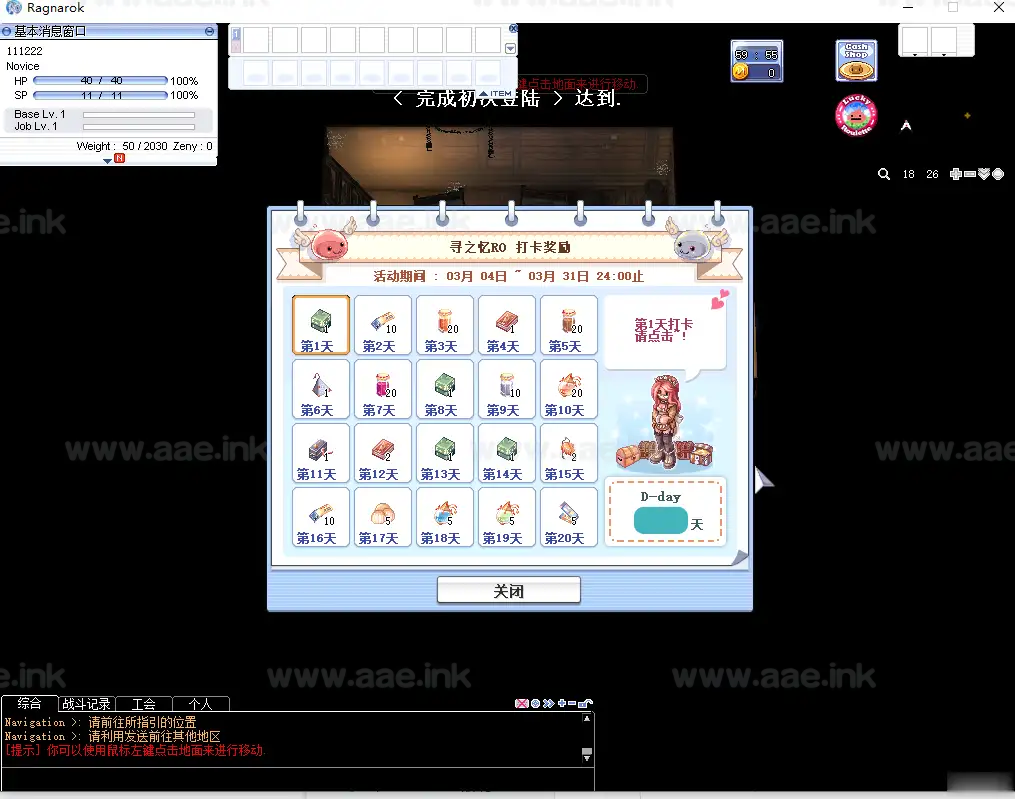
Task: Click the blue round dotted chat icon
Action: click(535, 703)
